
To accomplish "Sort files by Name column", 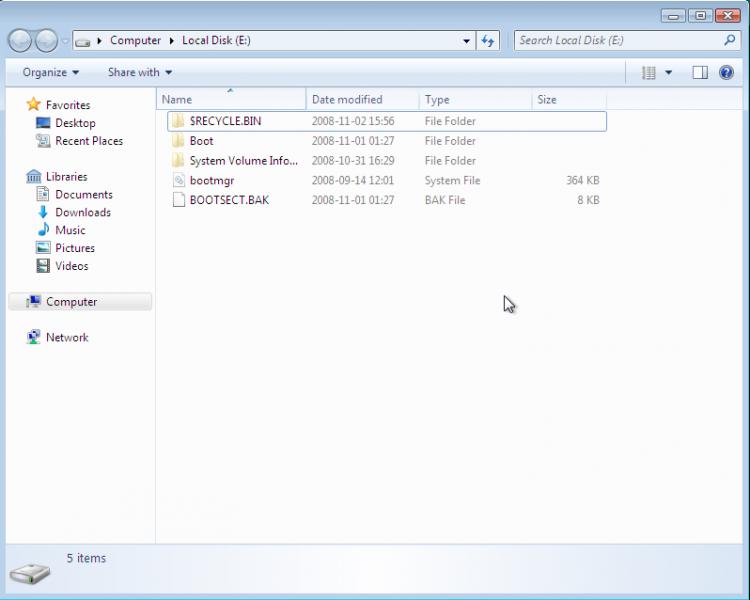I will click(x=231, y=100).
